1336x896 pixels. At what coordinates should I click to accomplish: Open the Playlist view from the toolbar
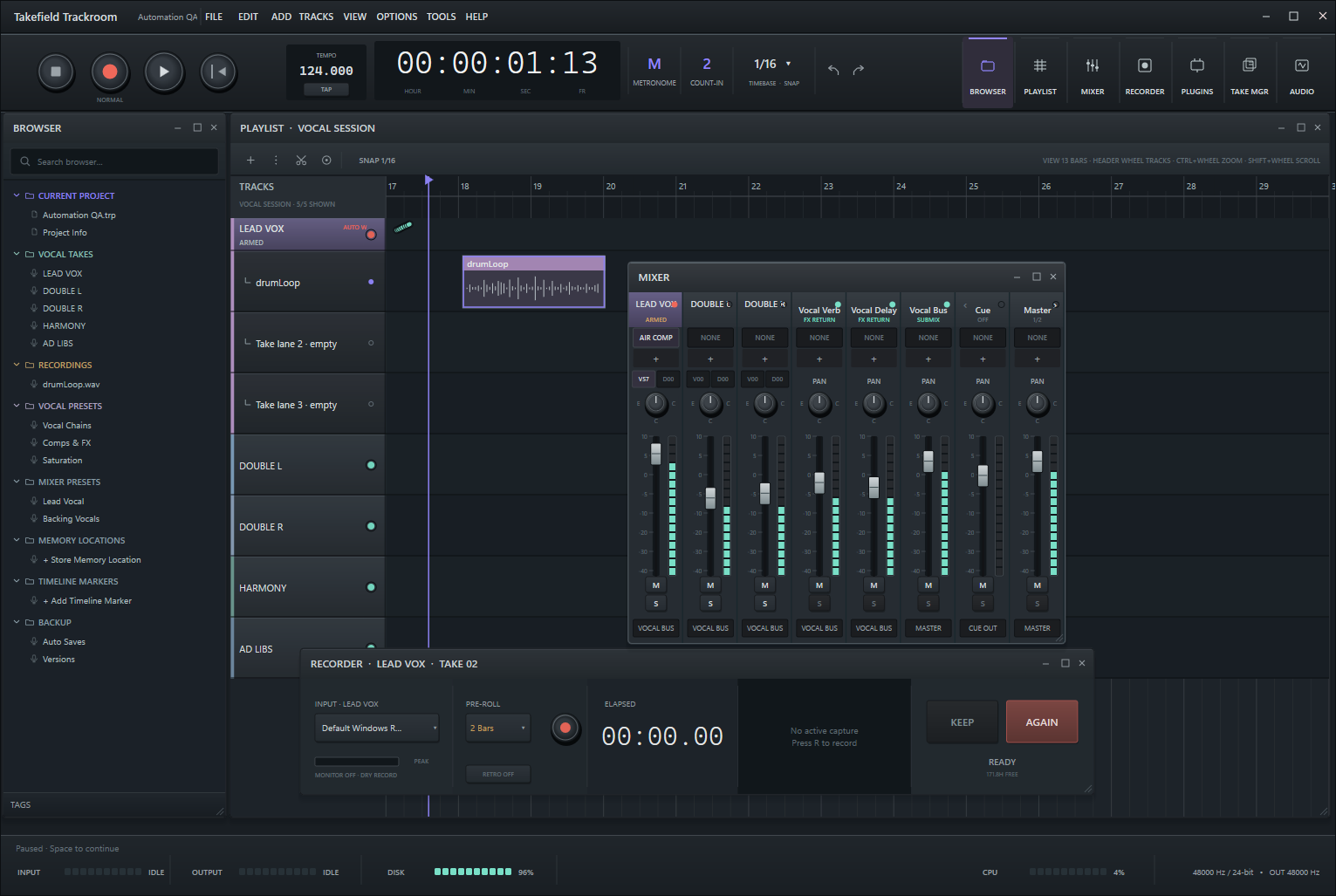click(x=1039, y=73)
